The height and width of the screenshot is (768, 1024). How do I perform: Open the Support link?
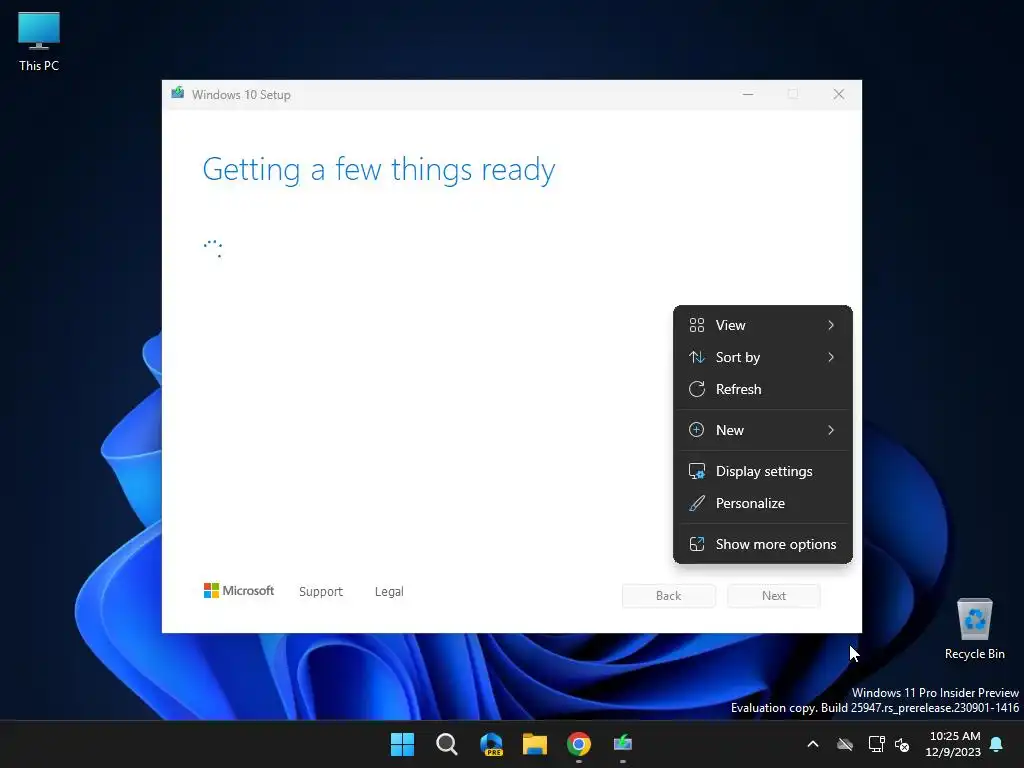321,592
